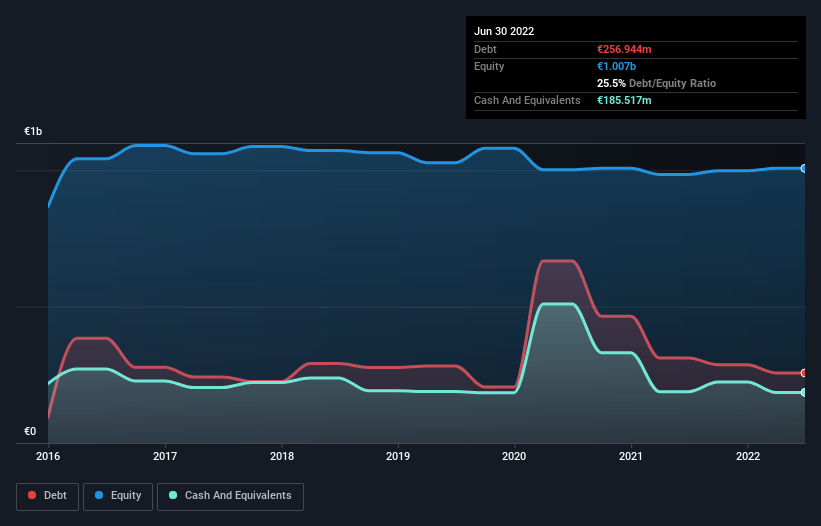Click the 2022 axis label
This screenshot has height=526, width=821.
click(748, 456)
